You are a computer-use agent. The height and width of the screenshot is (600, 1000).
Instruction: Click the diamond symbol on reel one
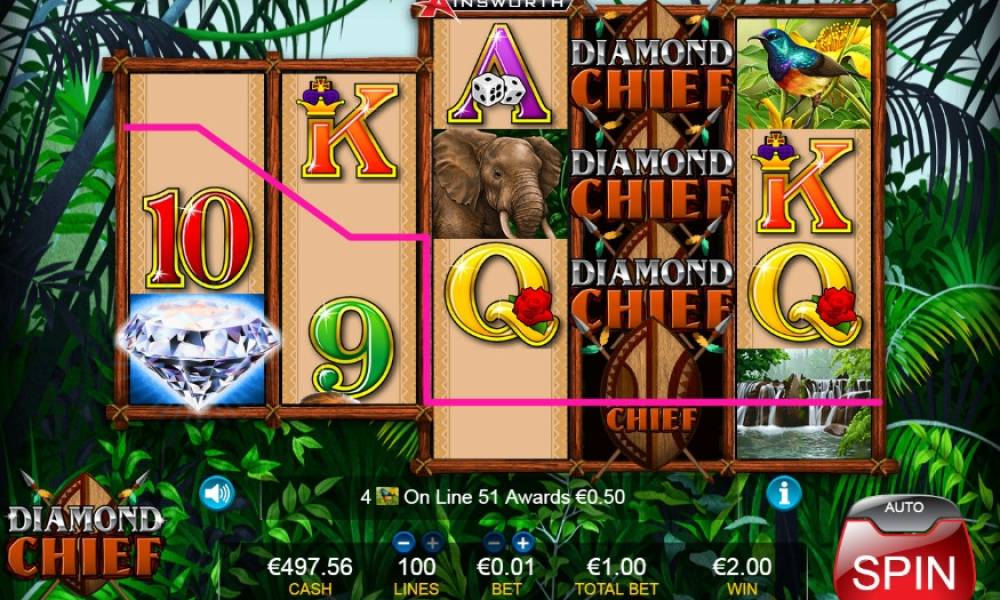(198, 350)
